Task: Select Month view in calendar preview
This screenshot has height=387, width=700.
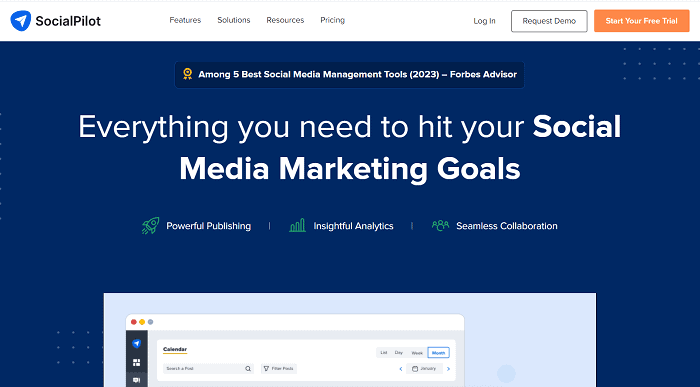Action: click(x=438, y=353)
